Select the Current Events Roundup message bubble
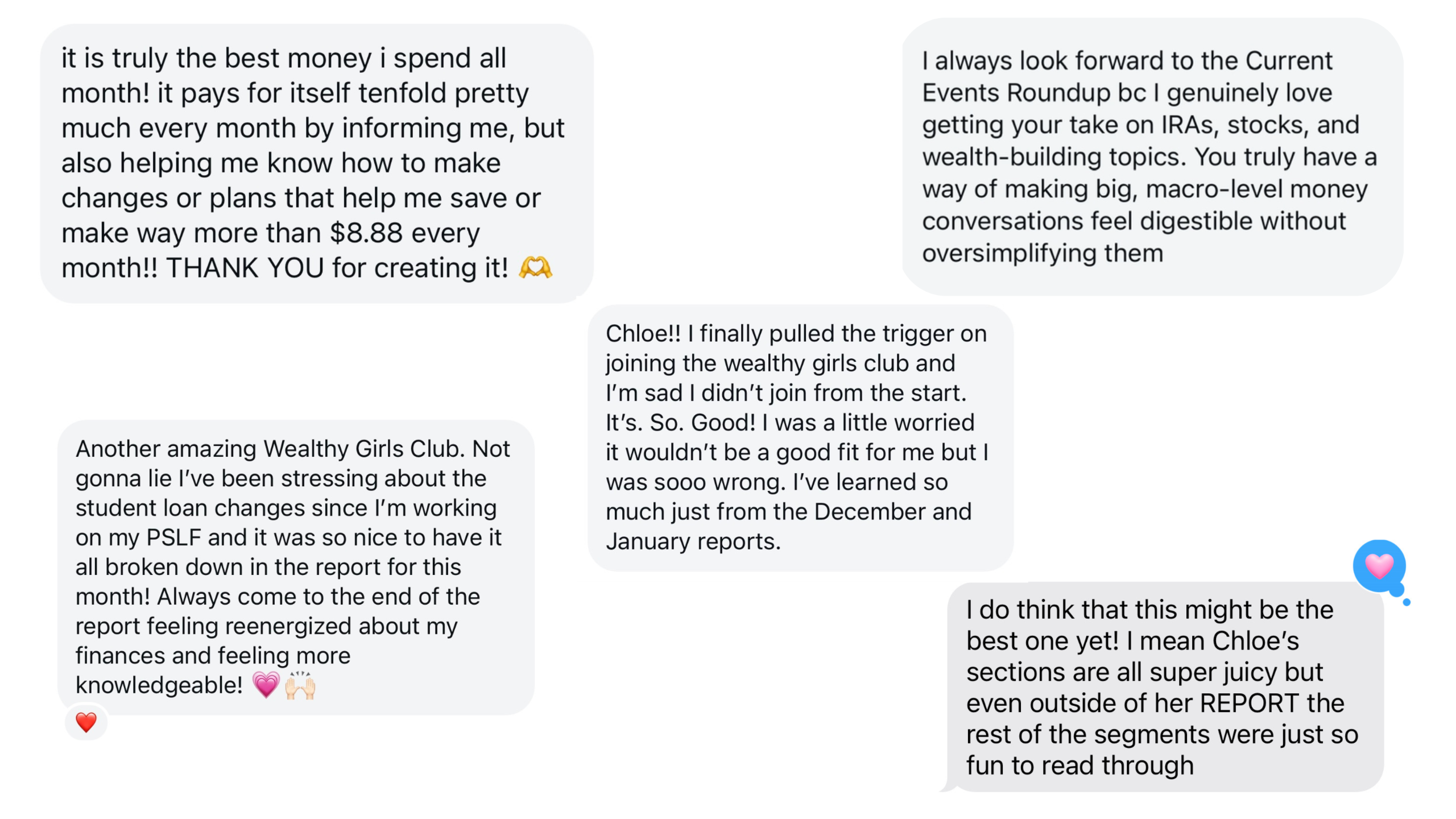This screenshot has width=1456, height=819. [1152, 156]
